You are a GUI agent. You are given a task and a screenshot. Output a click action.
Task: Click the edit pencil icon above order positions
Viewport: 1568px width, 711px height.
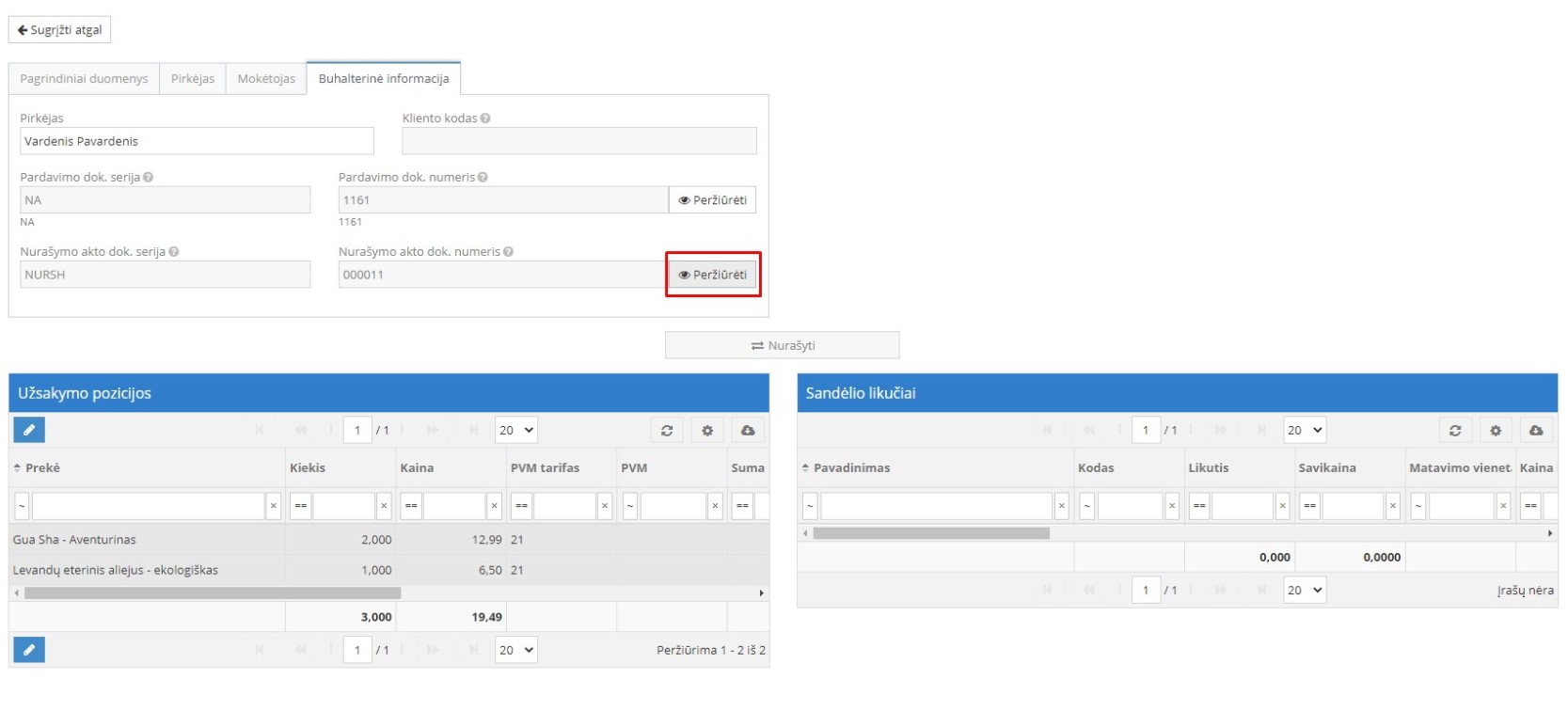29,430
